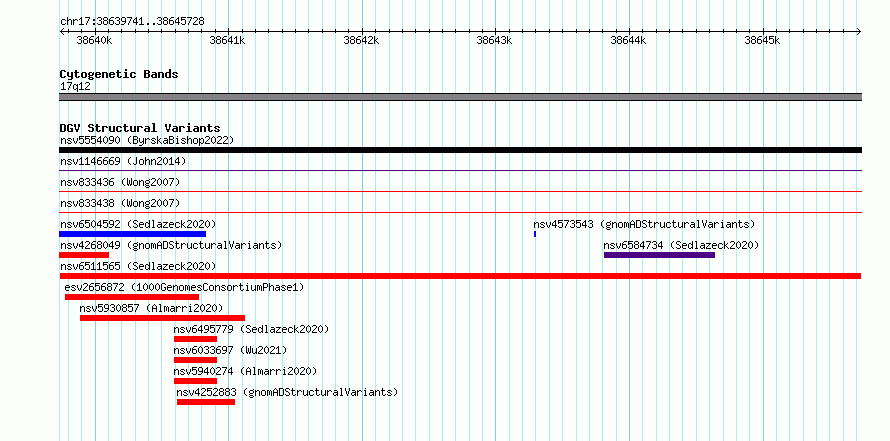
Task: Click the 38640k ruler tick label
Action: point(94,40)
